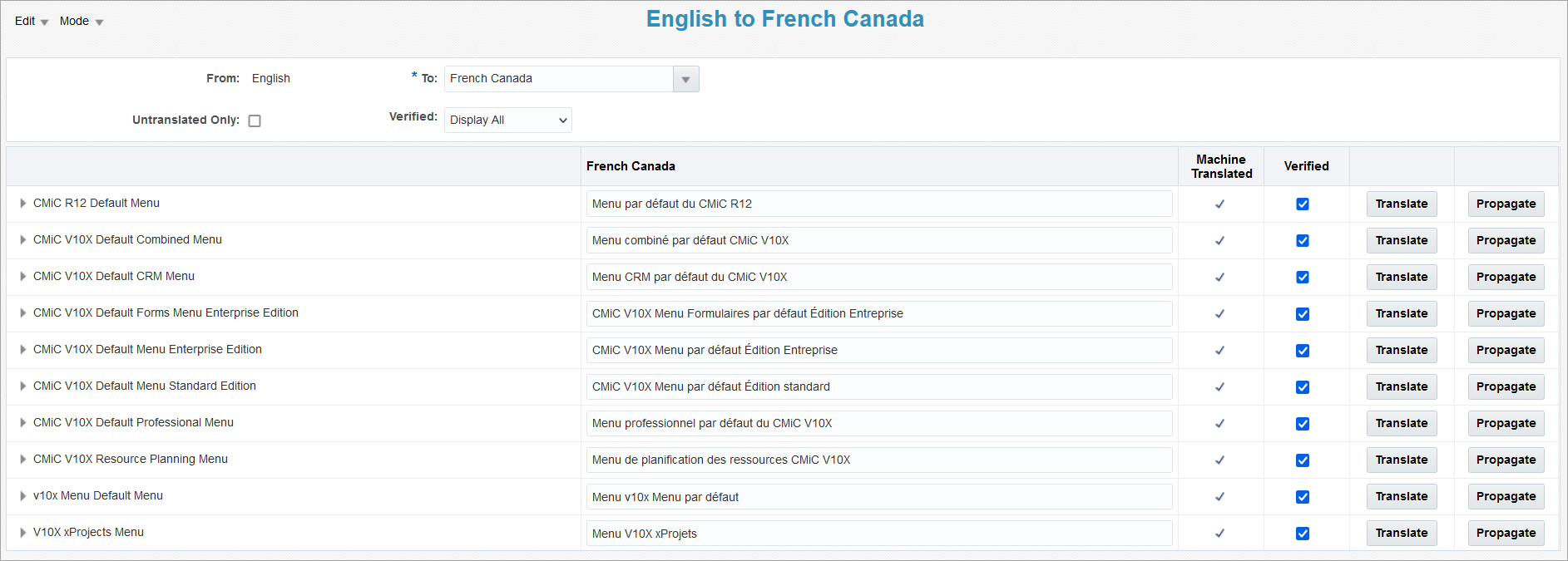Edit 'Menu de planification des ressources' field
Viewport: 1568px width, 561px height.
tap(879, 460)
